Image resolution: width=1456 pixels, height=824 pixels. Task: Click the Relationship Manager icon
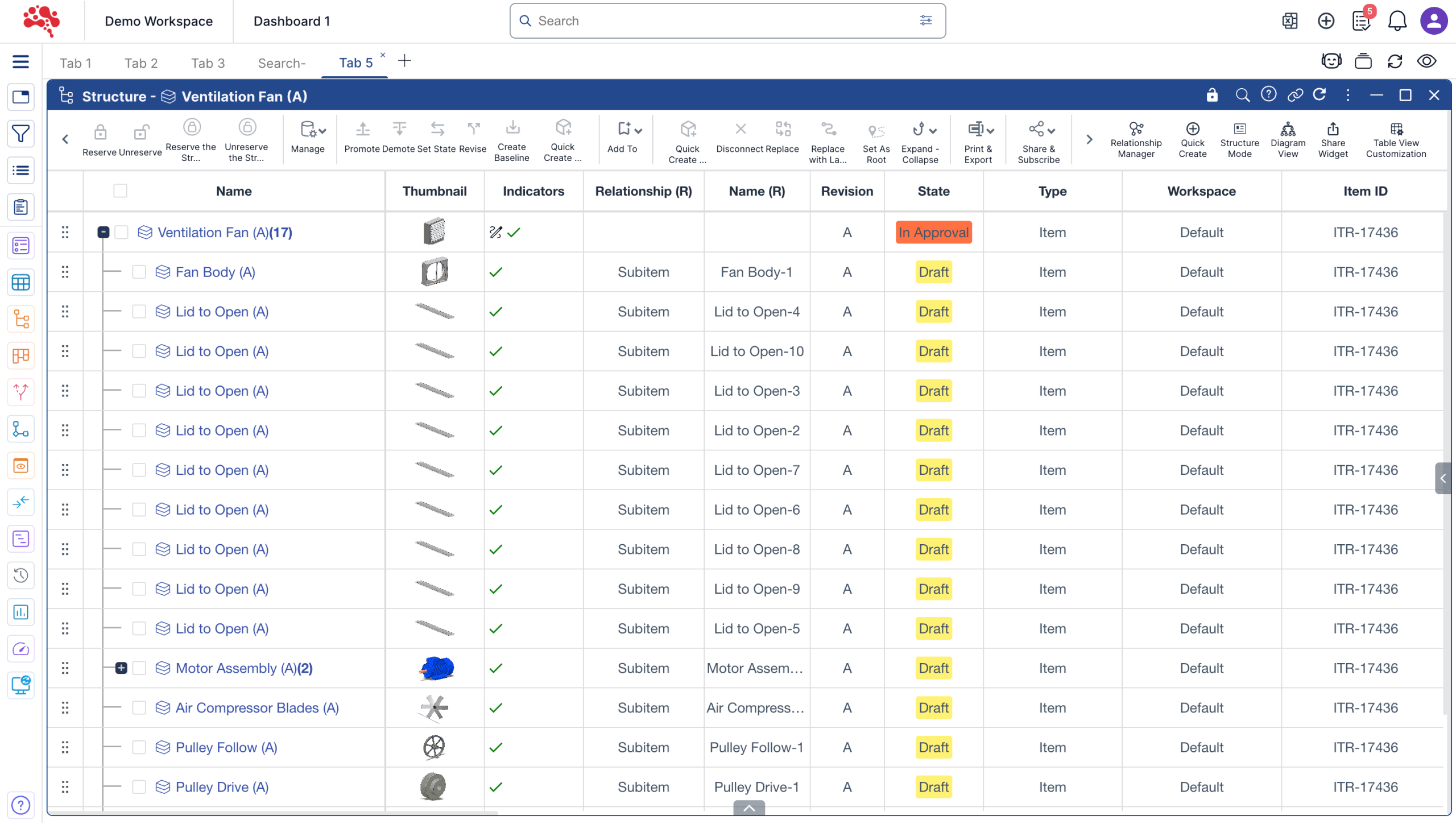(1136, 139)
